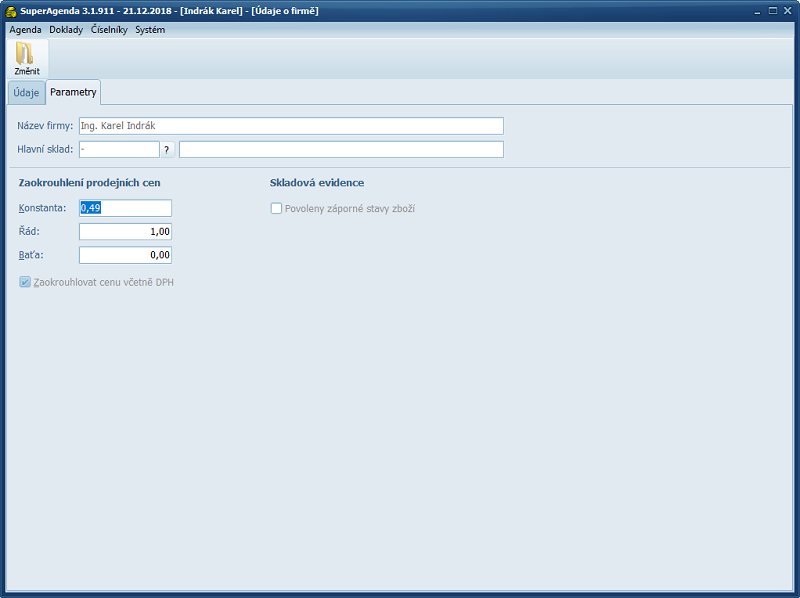Minimize the SuperAgenda window
Image resolution: width=800 pixels, height=598 pixels.
[758, 11]
